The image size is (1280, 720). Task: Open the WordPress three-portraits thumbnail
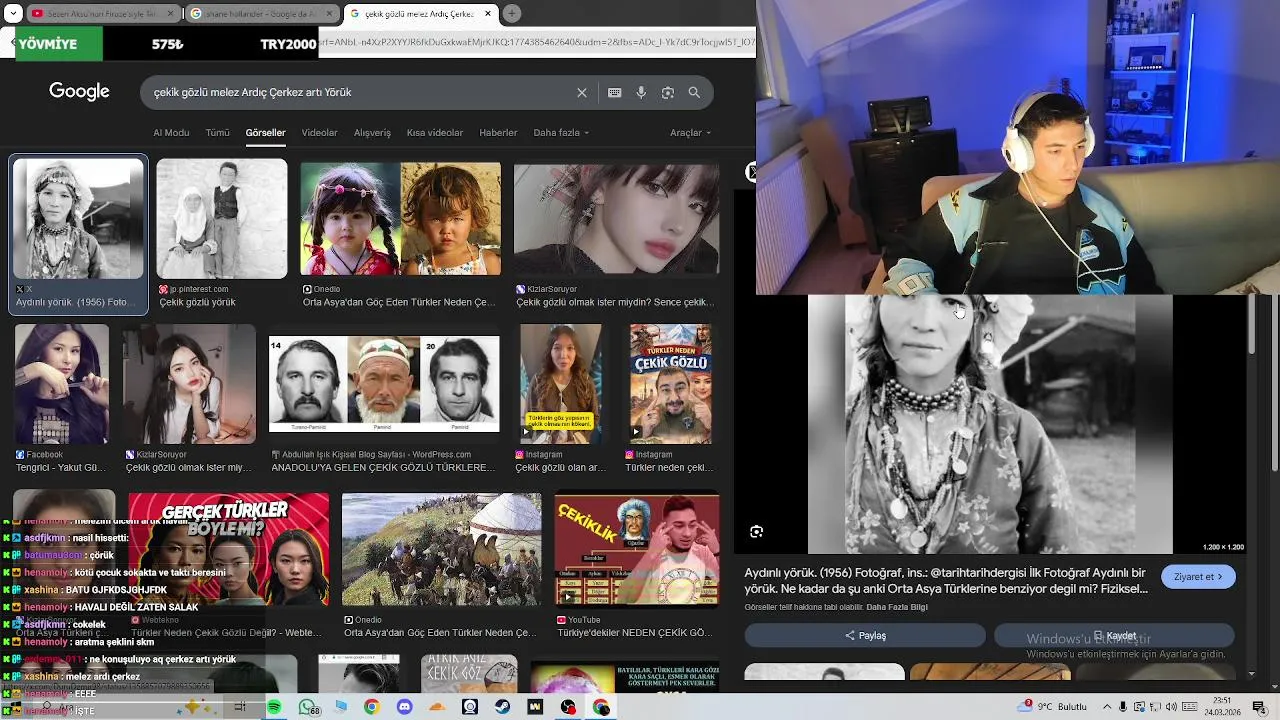click(384, 384)
